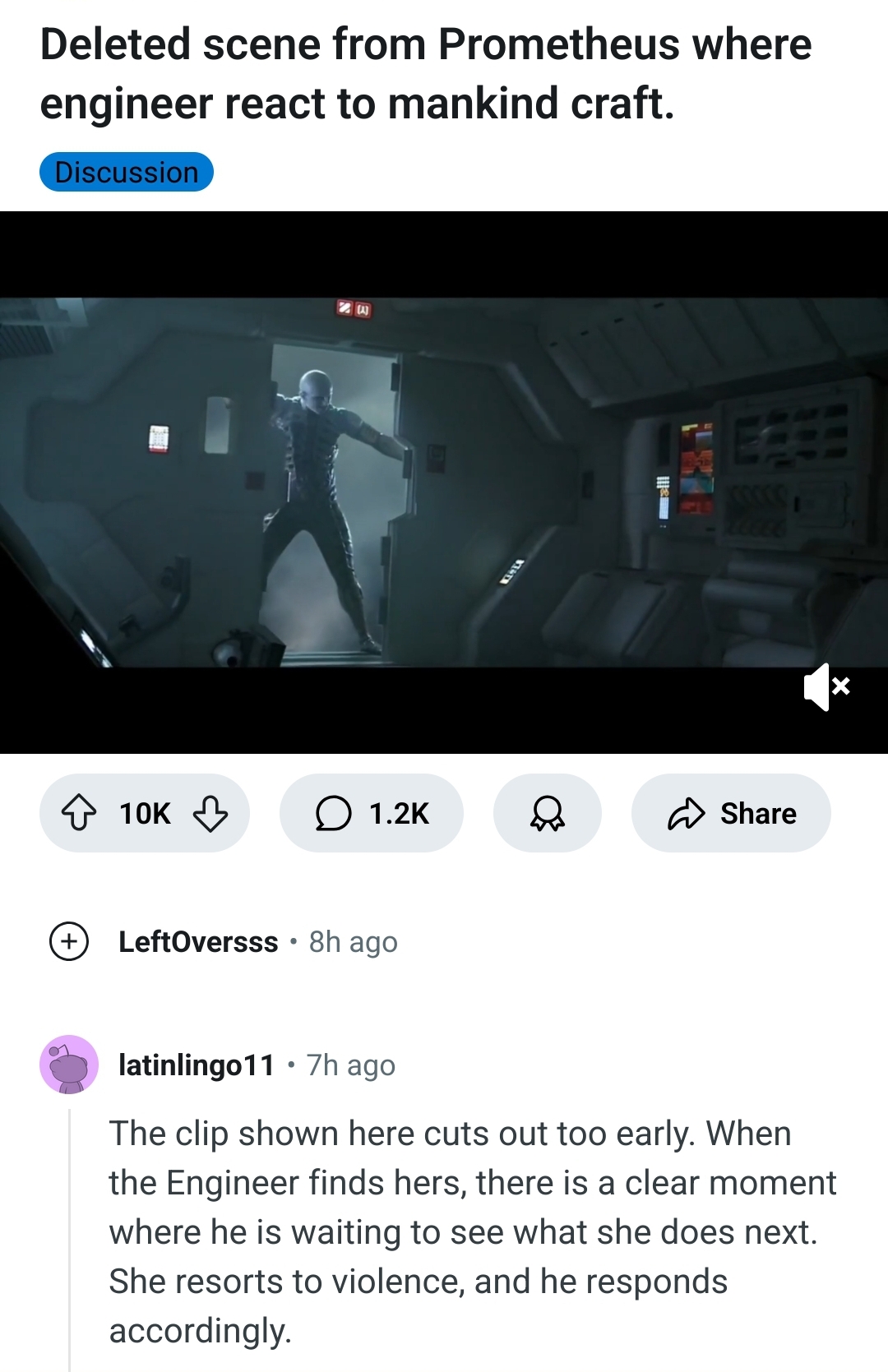Upvote the Prometheus post
Viewport: 888px width, 1372px height.
(x=79, y=813)
